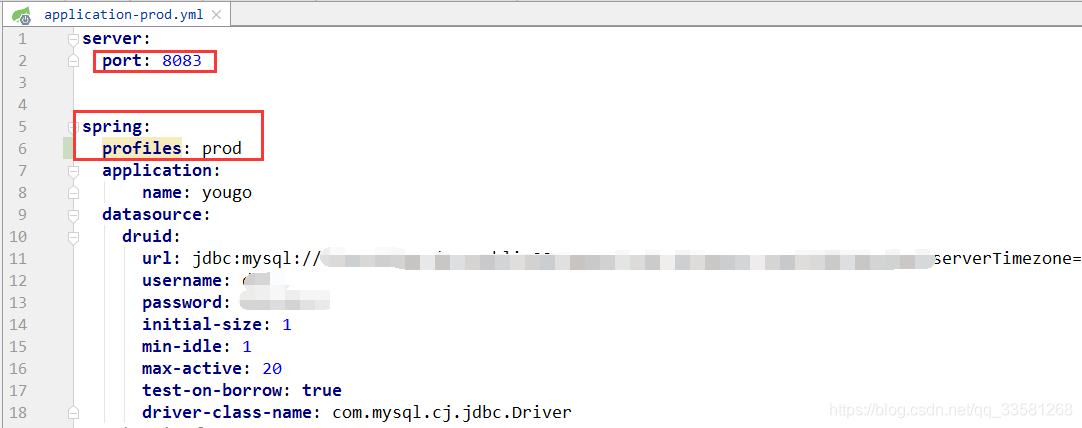The width and height of the screenshot is (1082, 428).
Task: Select the application-prod.yml editor tab
Action: click(117, 14)
